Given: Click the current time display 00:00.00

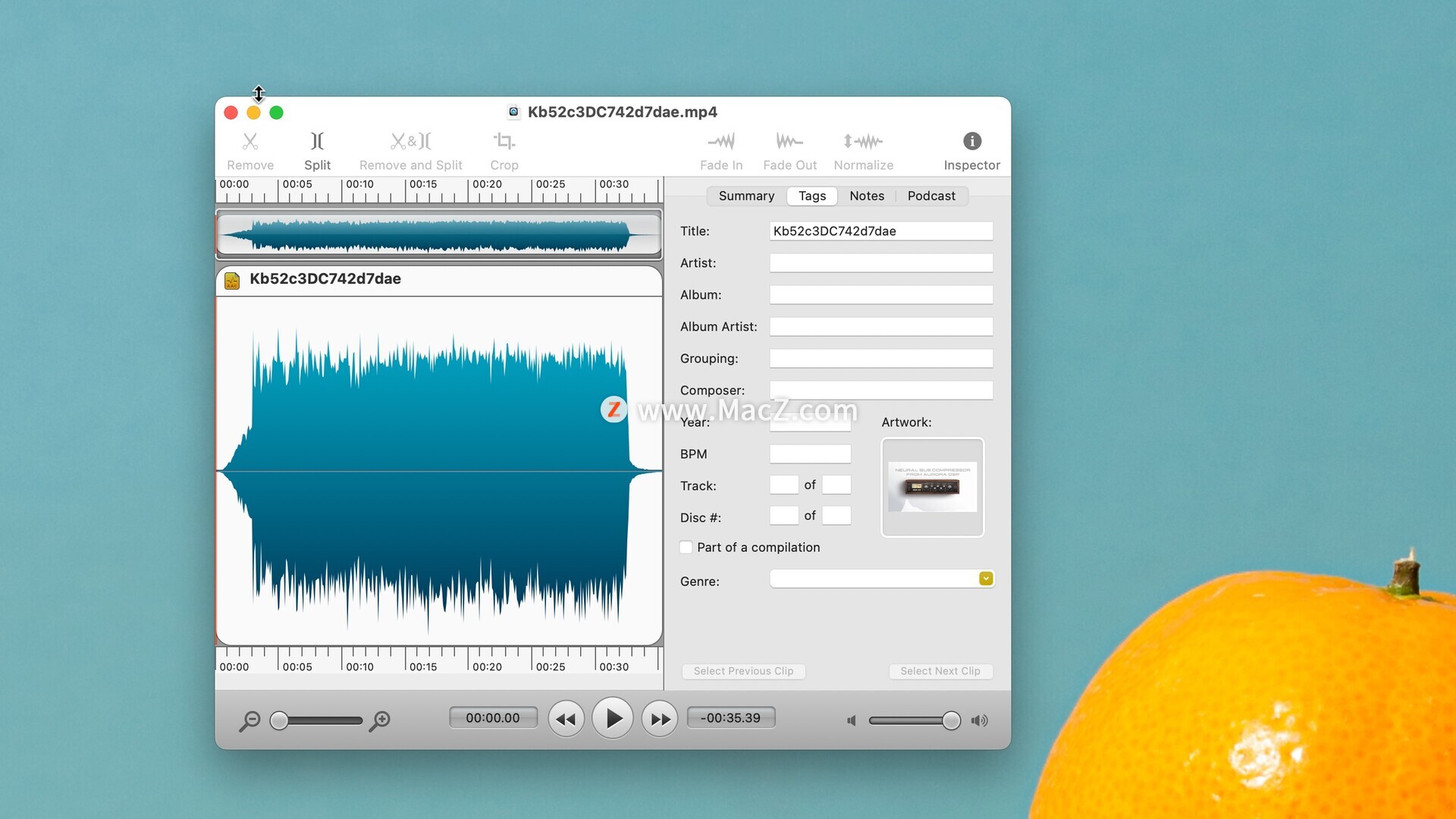Looking at the screenshot, I should tap(493, 718).
